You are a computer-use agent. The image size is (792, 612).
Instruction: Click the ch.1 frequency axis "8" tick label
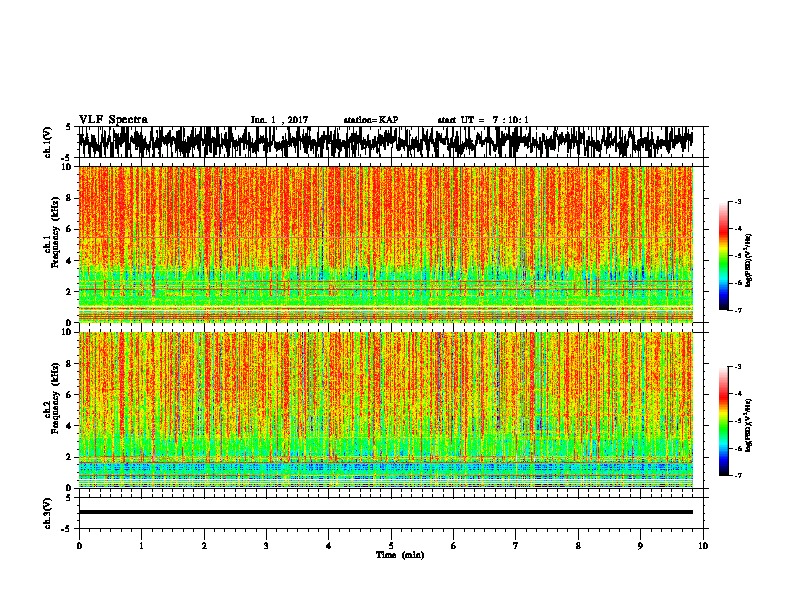(70, 198)
